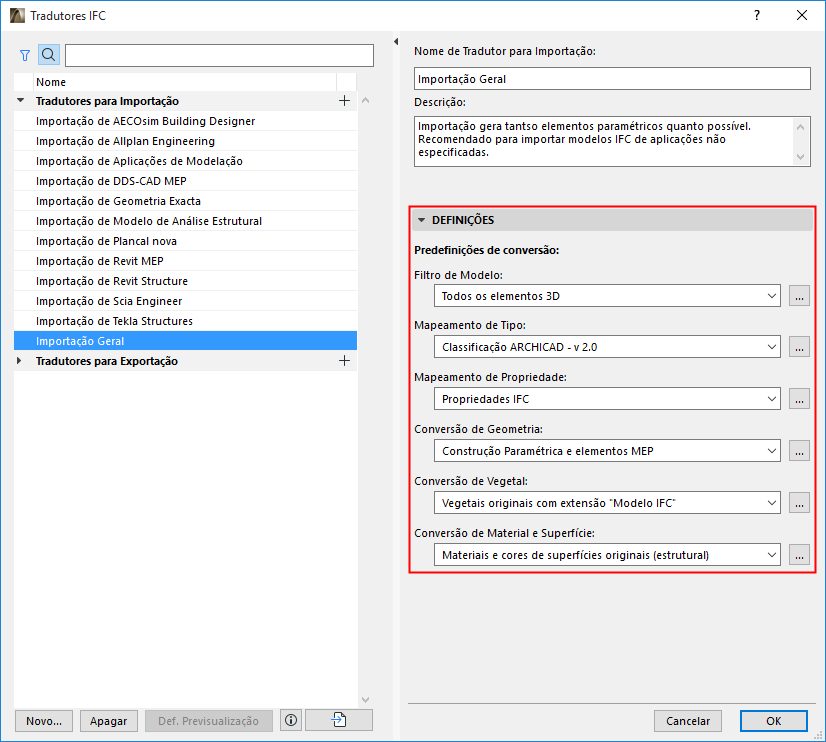Image resolution: width=826 pixels, height=742 pixels.
Task: Click the info icon button
Action: [291, 720]
